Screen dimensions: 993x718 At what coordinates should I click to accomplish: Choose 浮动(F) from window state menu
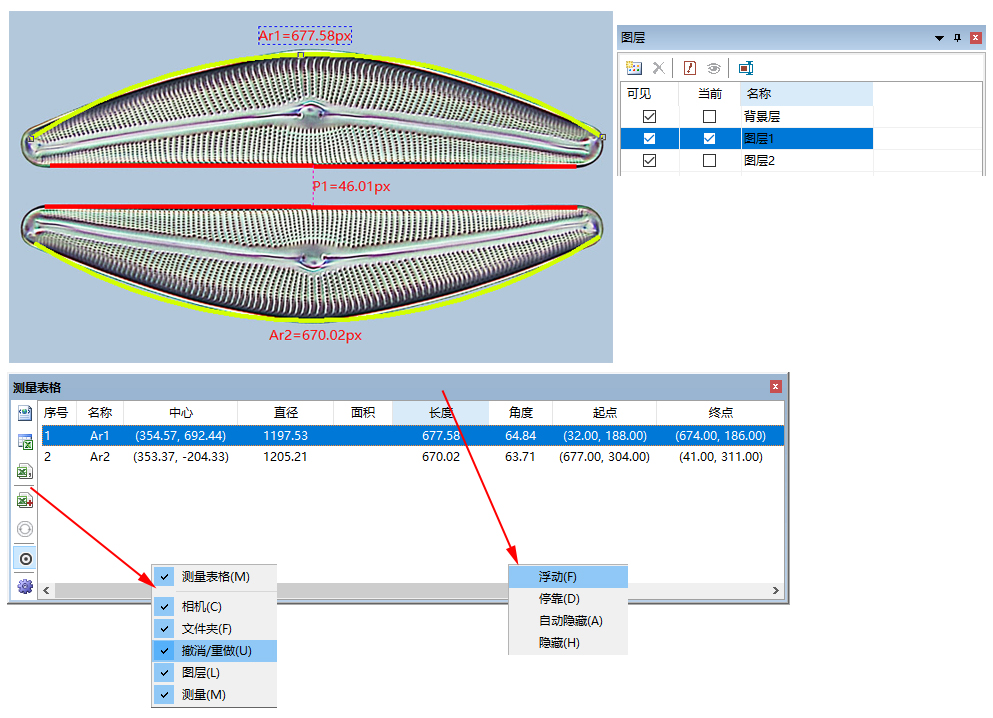click(x=568, y=577)
